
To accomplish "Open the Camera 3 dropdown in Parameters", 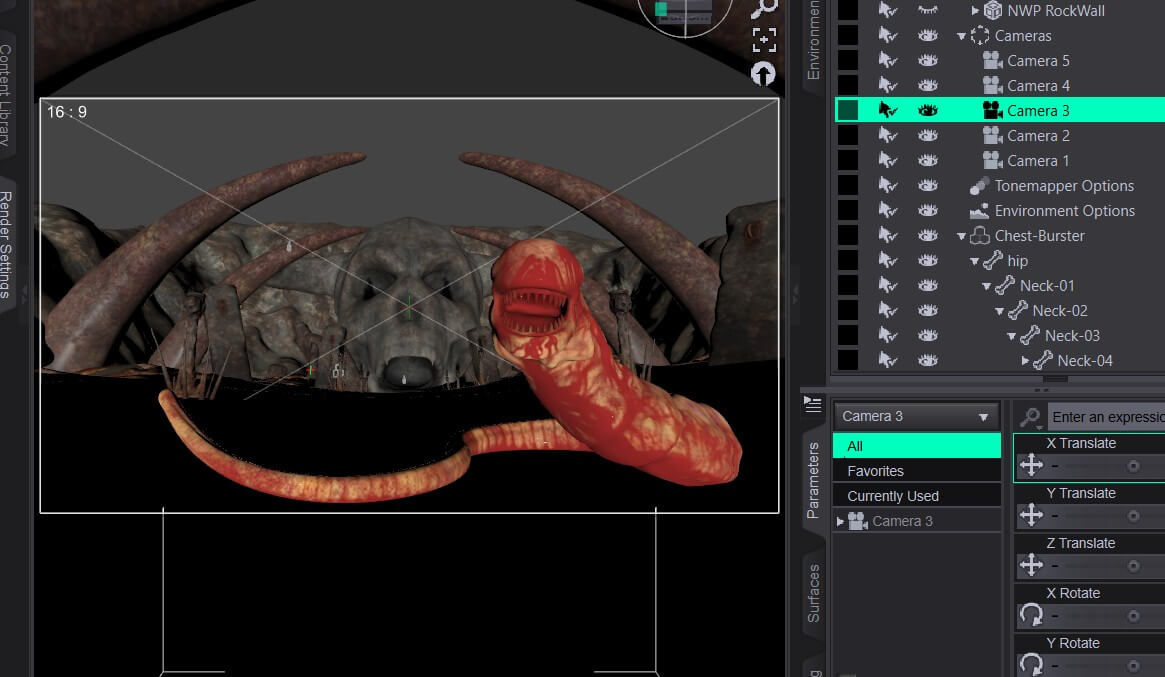I will click(917, 416).
